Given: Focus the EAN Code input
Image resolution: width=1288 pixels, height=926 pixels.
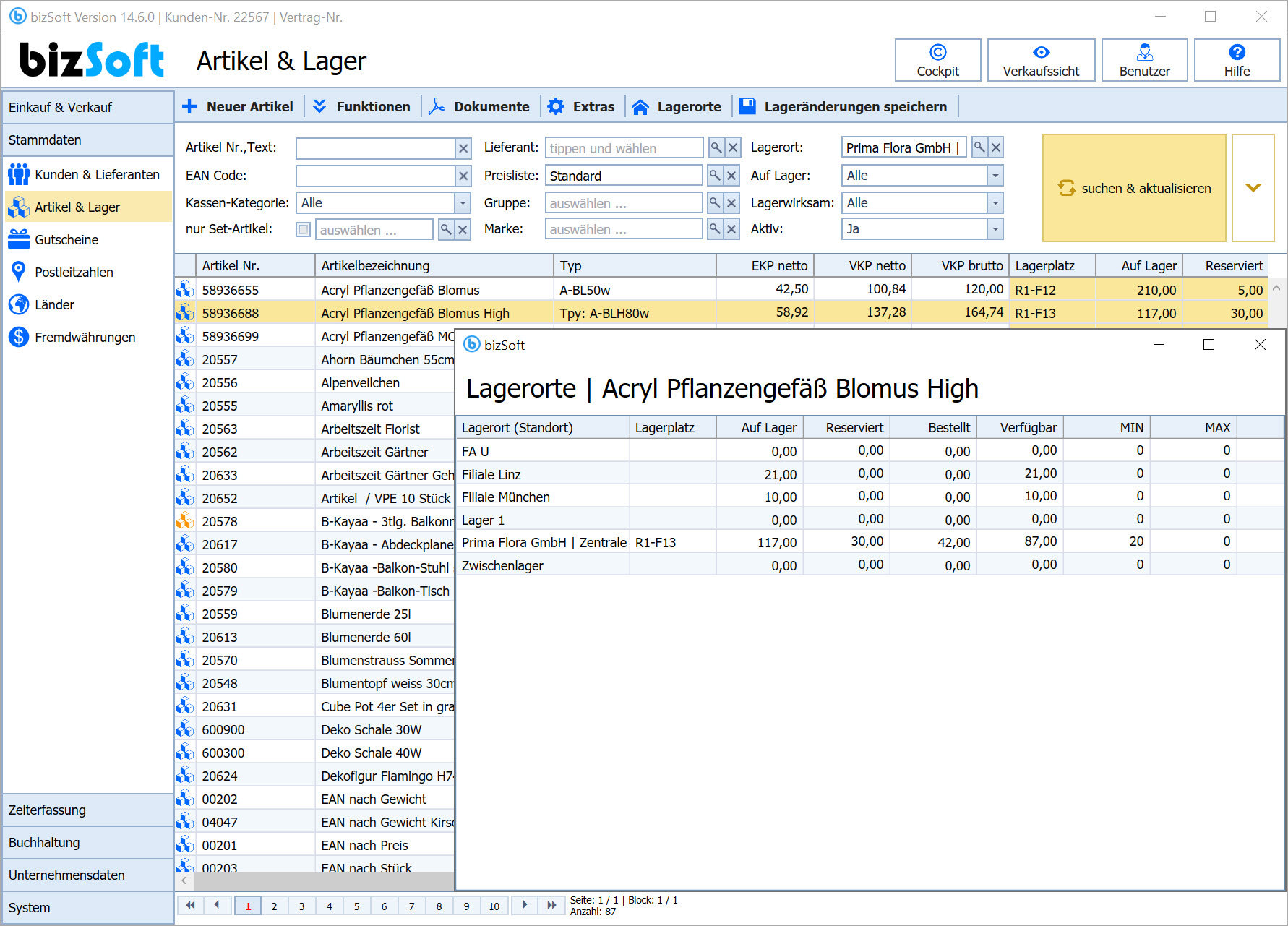Looking at the screenshot, I should coord(375,176).
